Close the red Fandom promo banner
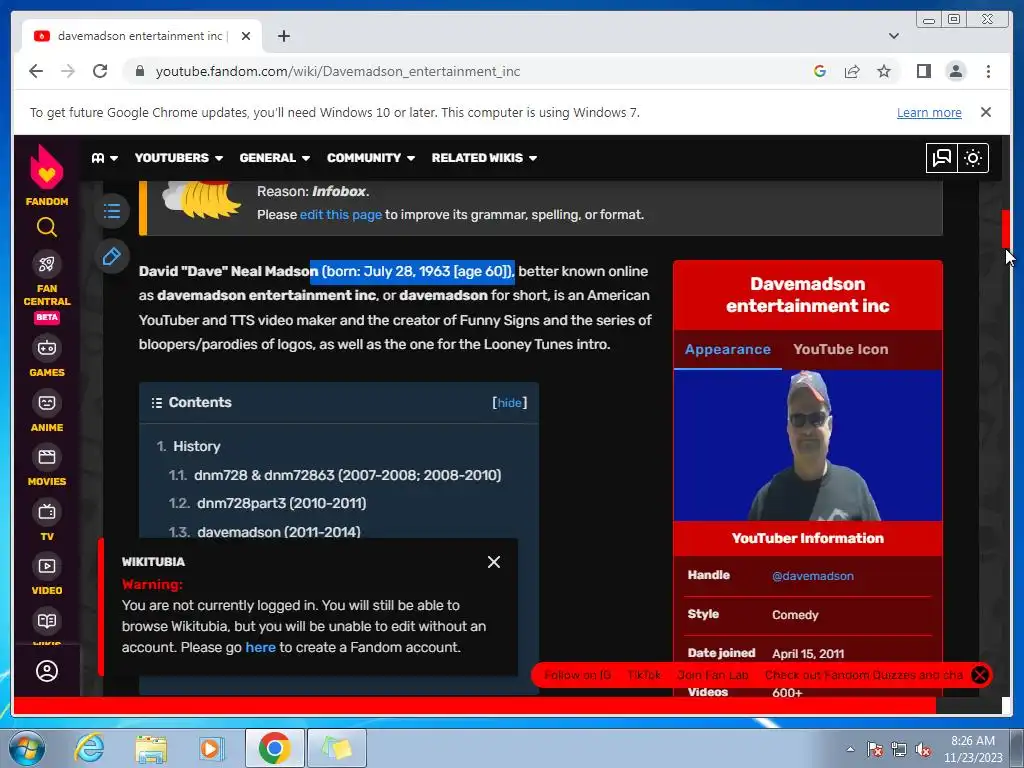Screen dimensions: 1024x768 tap(980, 675)
